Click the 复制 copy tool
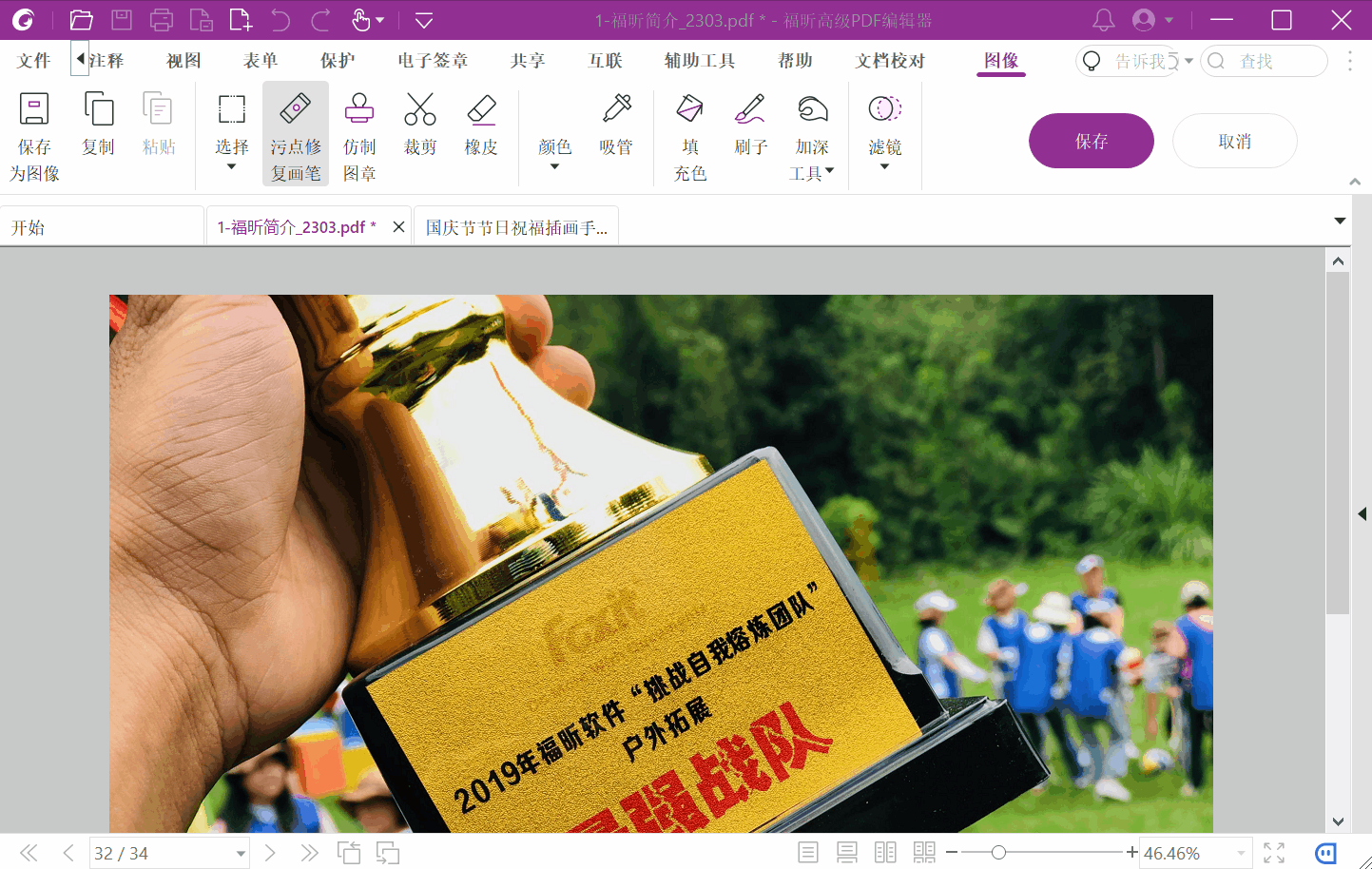Viewport: 1372px width, 869px height. (x=98, y=124)
